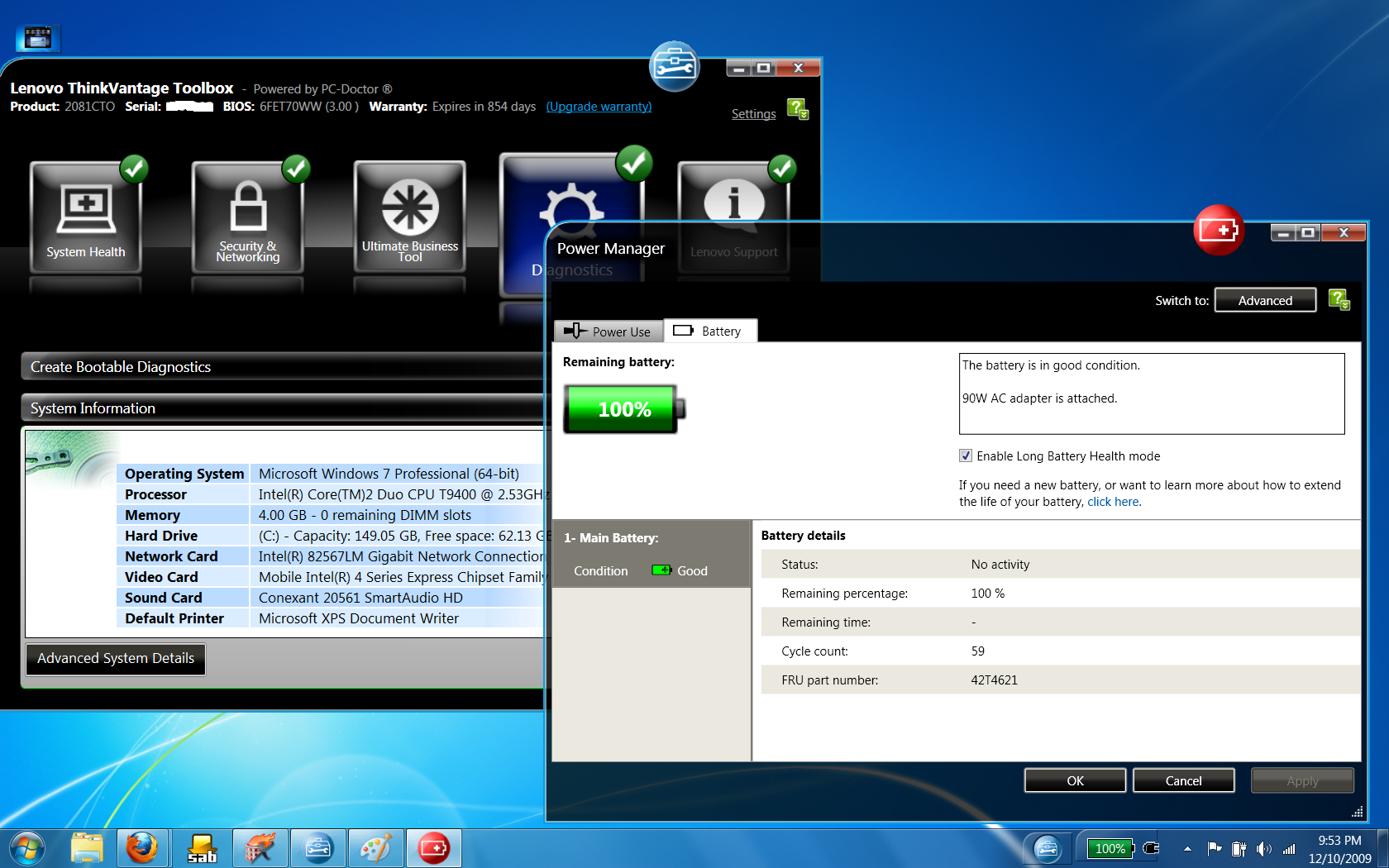Select the Sound Card row
The height and width of the screenshot is (868, 1389).
(331, 598)
